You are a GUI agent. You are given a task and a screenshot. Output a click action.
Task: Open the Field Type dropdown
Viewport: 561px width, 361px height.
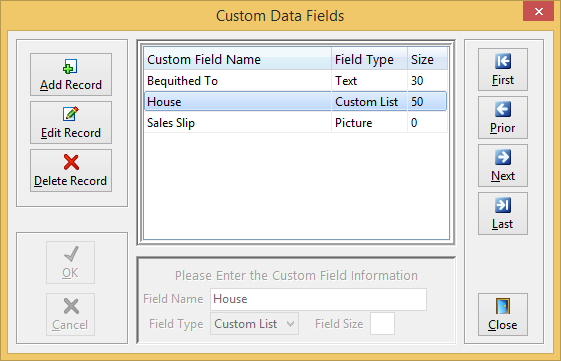254,324
